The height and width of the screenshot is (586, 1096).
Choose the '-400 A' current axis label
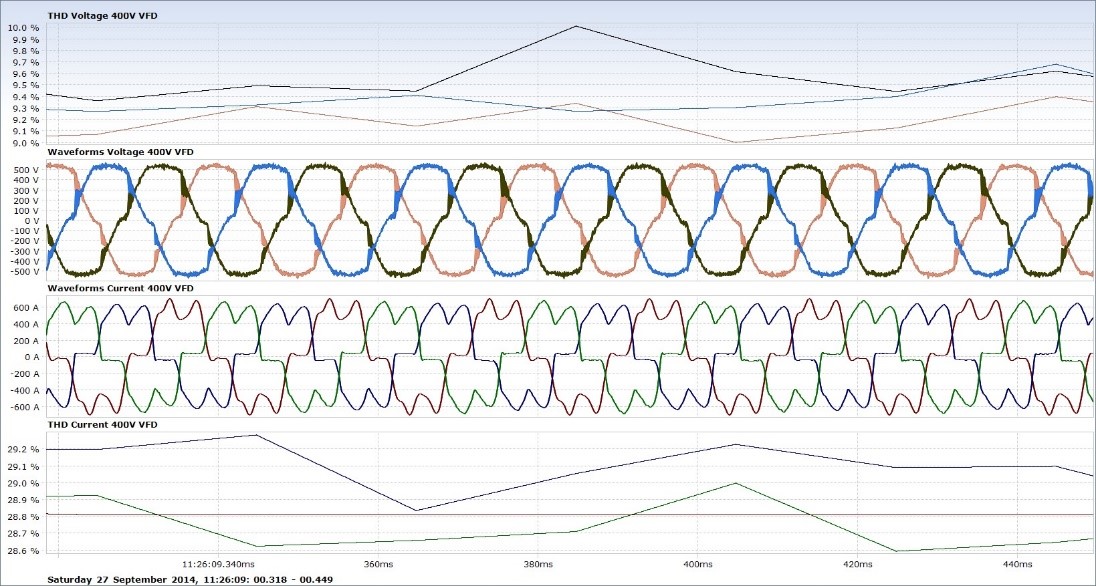pos(24,390)
